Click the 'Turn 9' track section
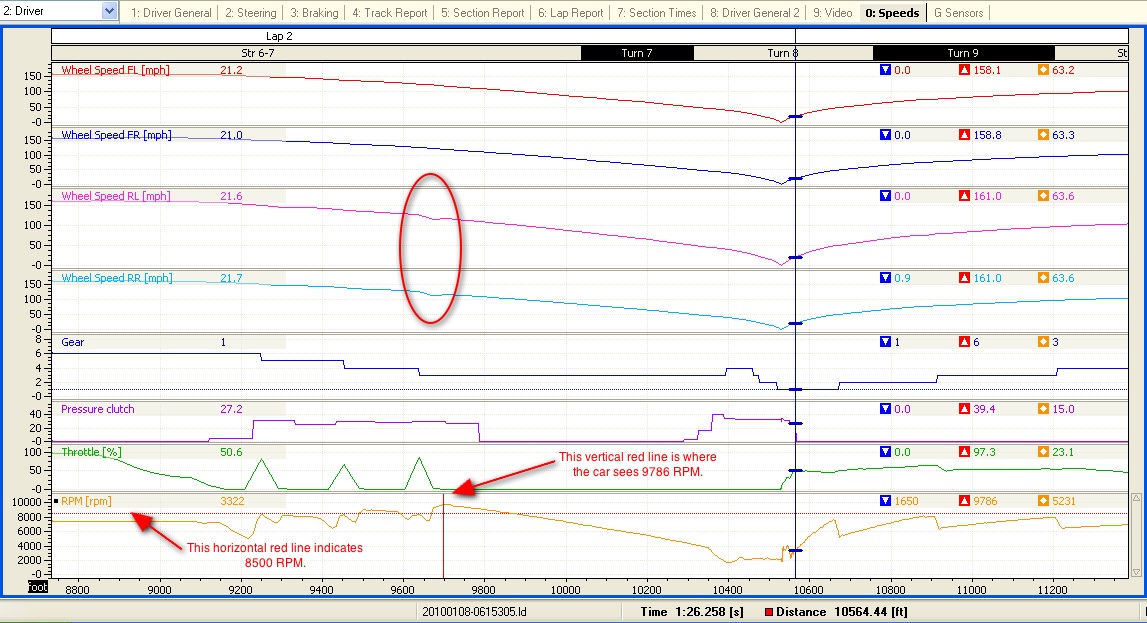Image resolution: width=1147 pixels, height=623 pixels. tap(963, 53)
